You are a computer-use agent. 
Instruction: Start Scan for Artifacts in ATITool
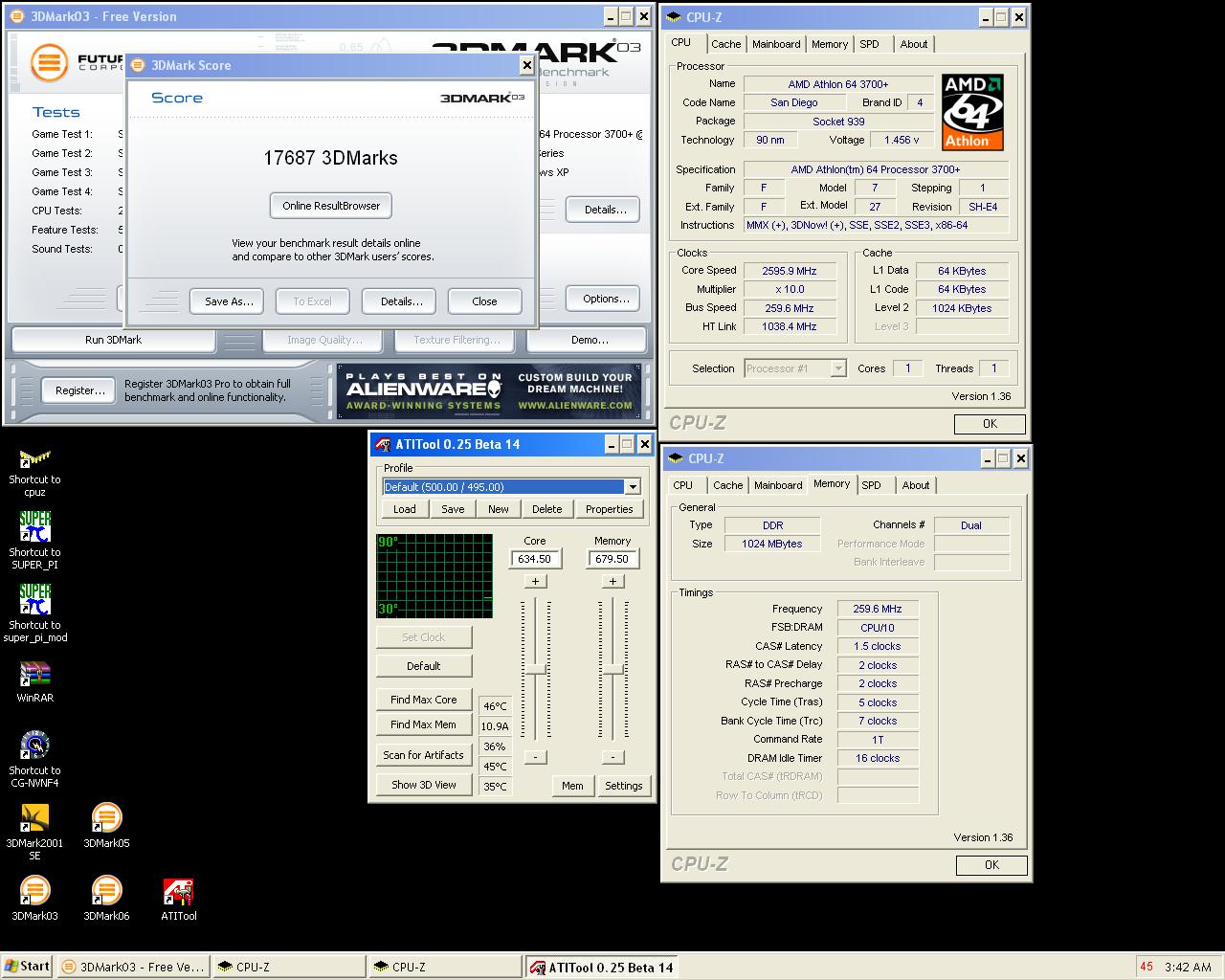424,755
